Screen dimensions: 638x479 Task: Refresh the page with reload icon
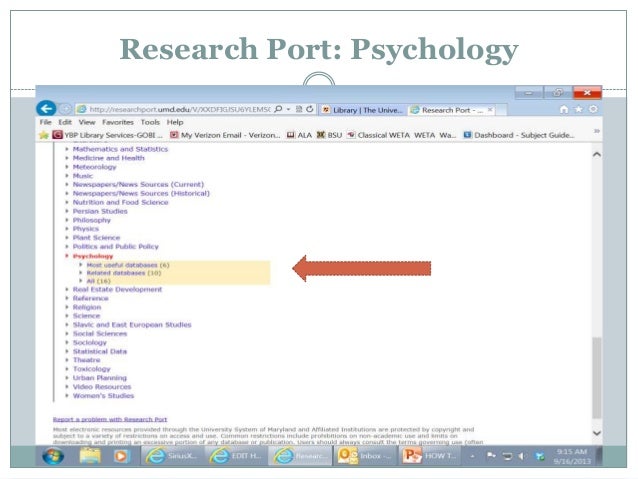310,109
